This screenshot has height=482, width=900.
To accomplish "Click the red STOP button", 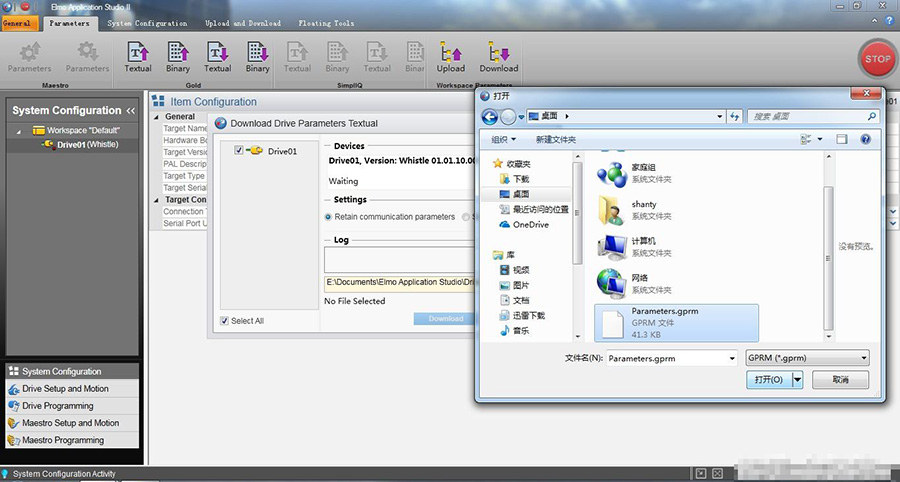I will click(x=876, y=59).
